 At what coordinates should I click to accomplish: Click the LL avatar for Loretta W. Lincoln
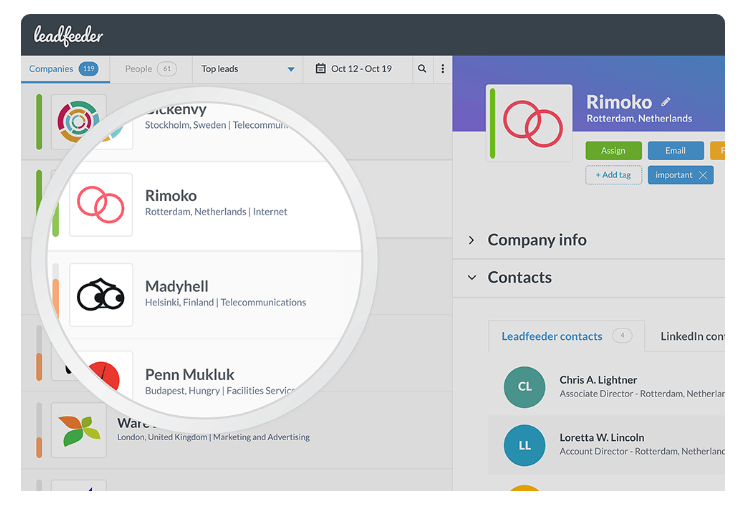524,445
